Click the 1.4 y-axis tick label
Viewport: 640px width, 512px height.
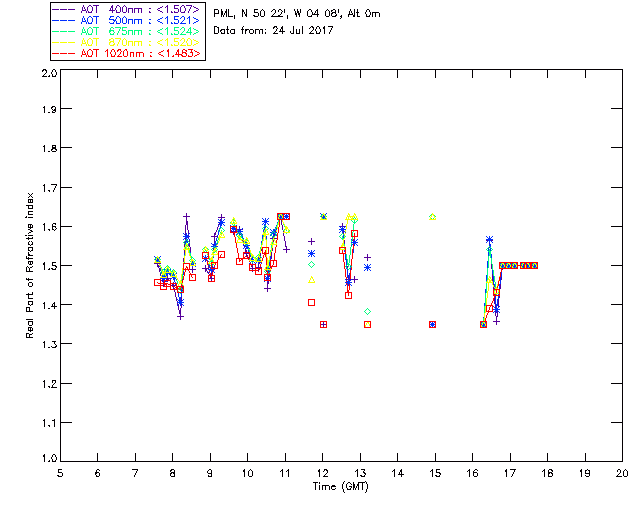click(x=49, y=305)
